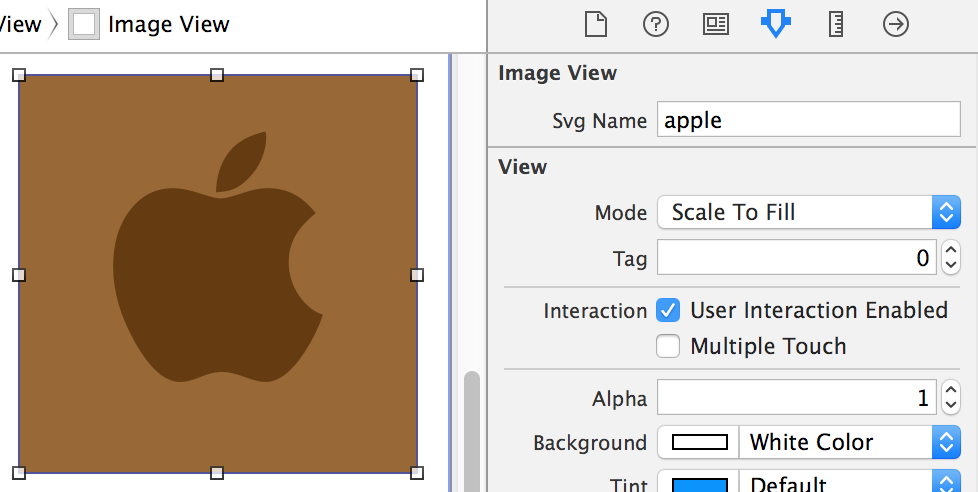
Task: Click the Image View breadcrumb icon
Action: click(84, 25)
